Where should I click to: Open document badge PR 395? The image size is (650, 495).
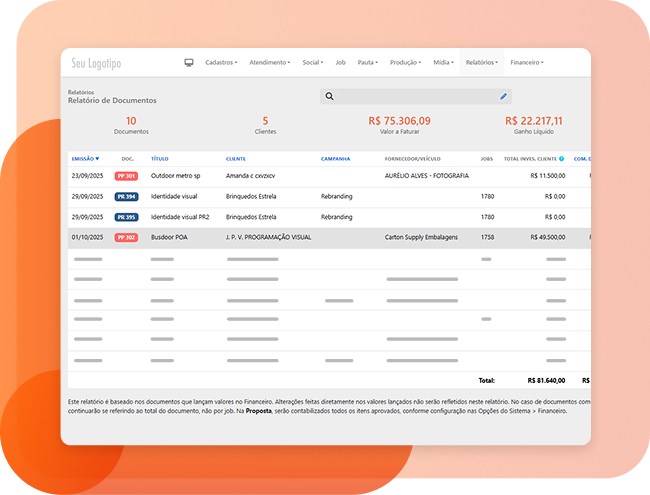coord(126,217)
